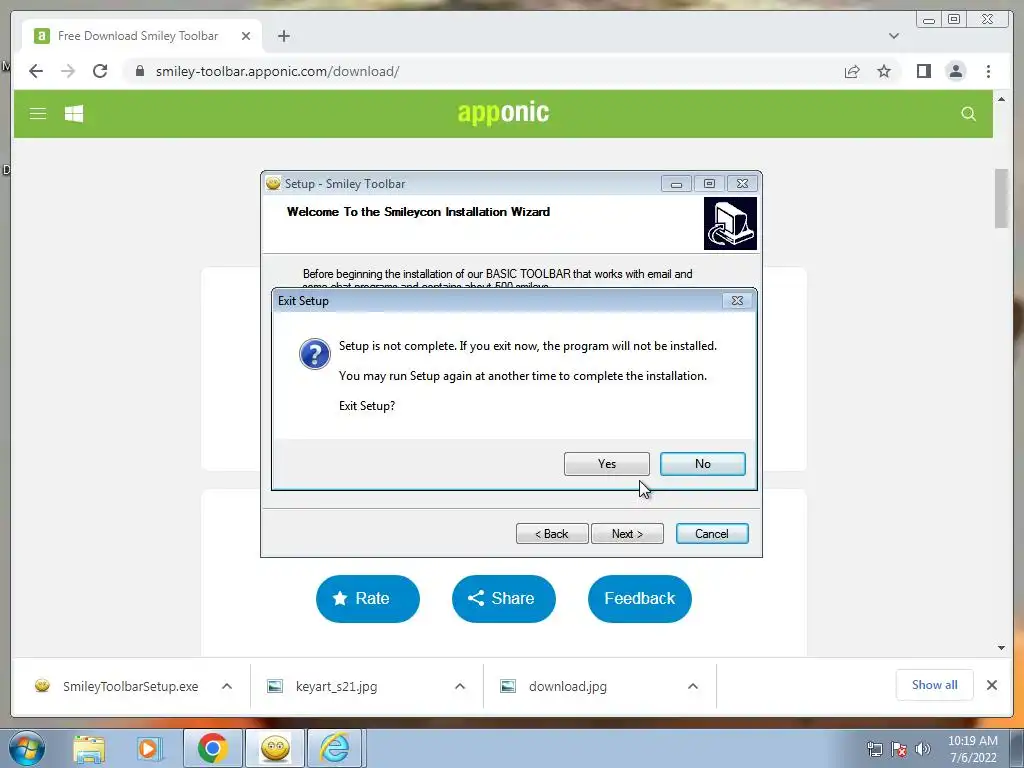1024x768 pixels.
Task: Click the network tray icon
Action: pyautogui.click(x=874, y=749)
